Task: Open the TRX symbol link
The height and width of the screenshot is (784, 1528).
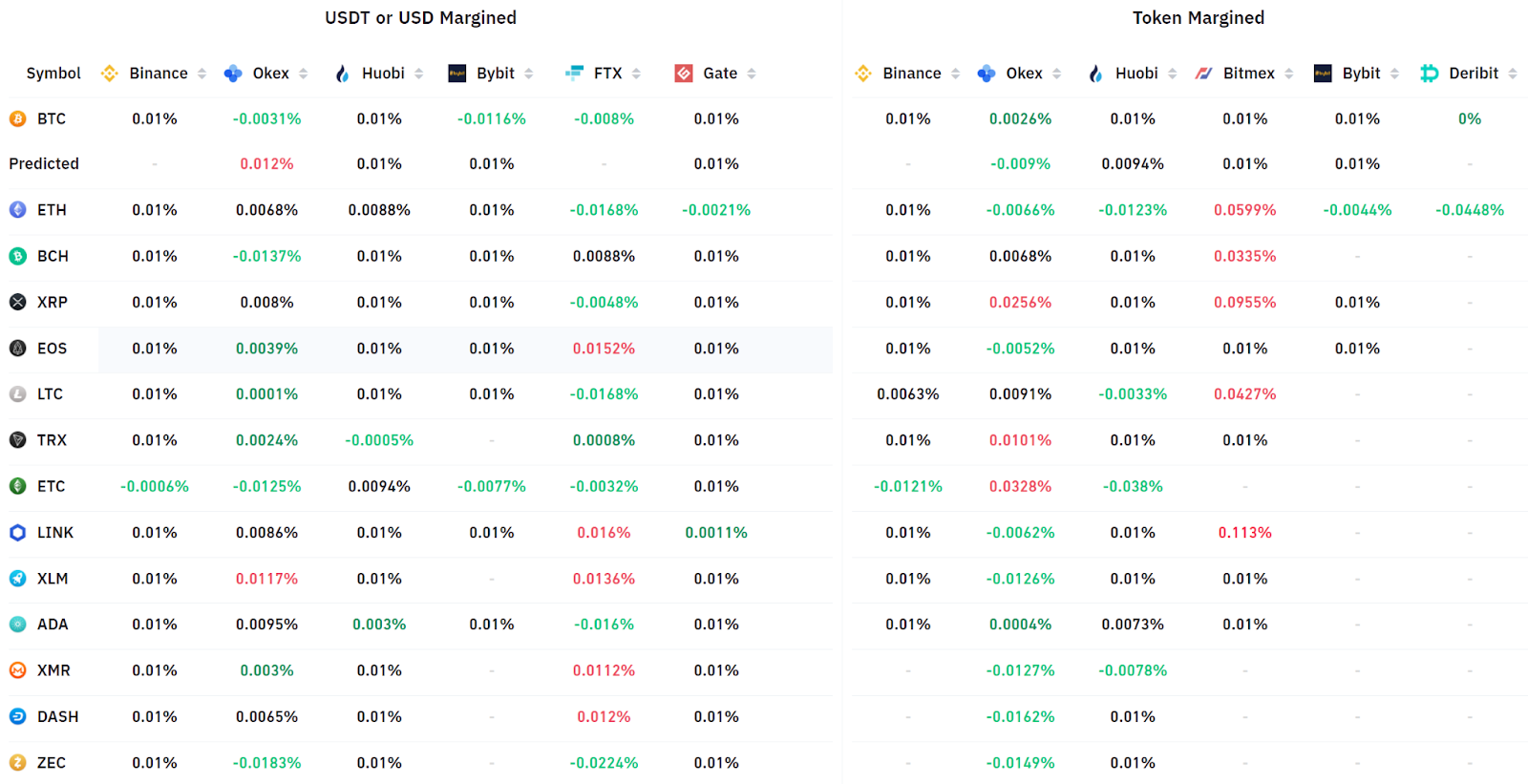Action: (52, 440)
